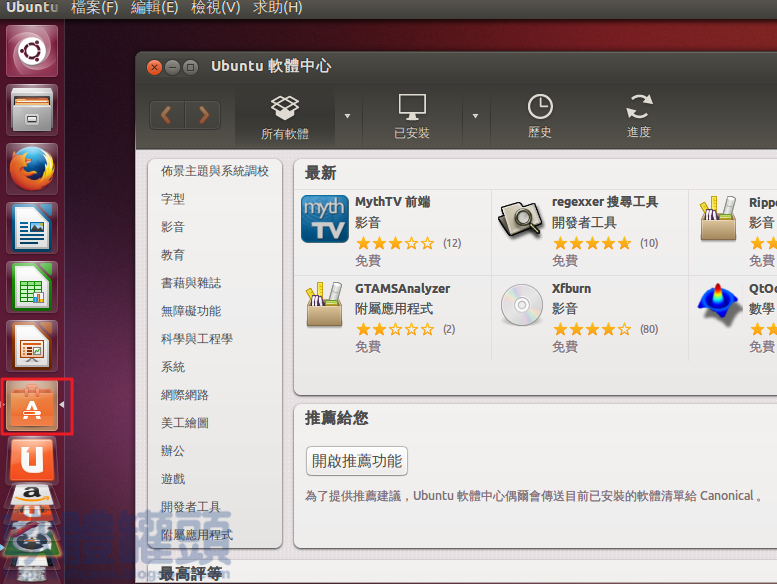Close the Ubuntu Software Center window
The image size is (777, 584).
[x=155, y=67]
